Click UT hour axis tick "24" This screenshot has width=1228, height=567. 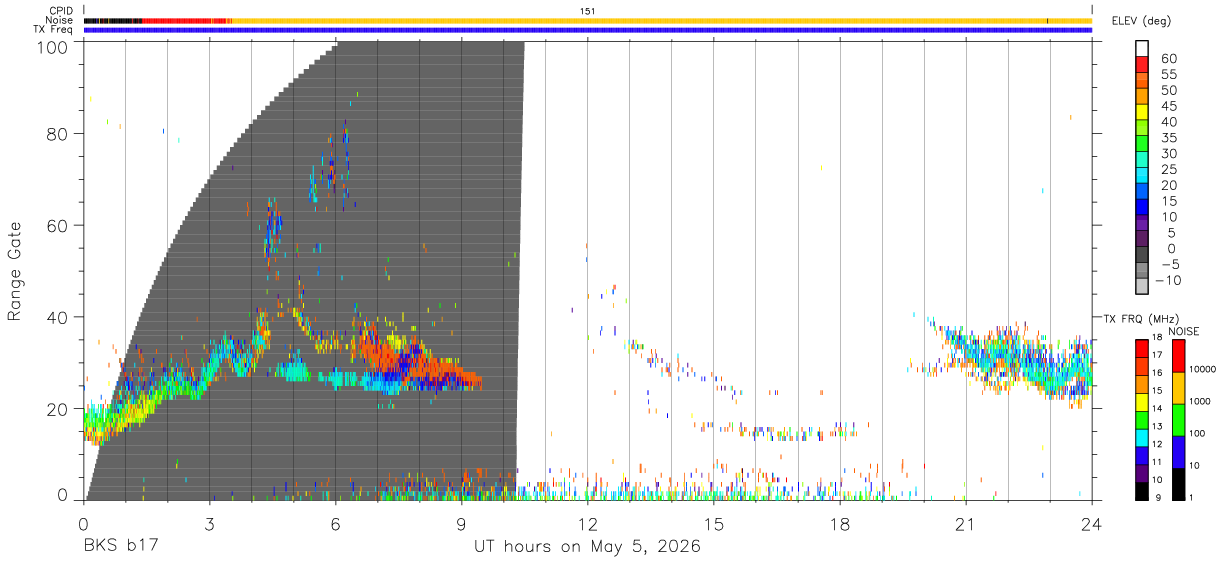[x=1091, y=523]
